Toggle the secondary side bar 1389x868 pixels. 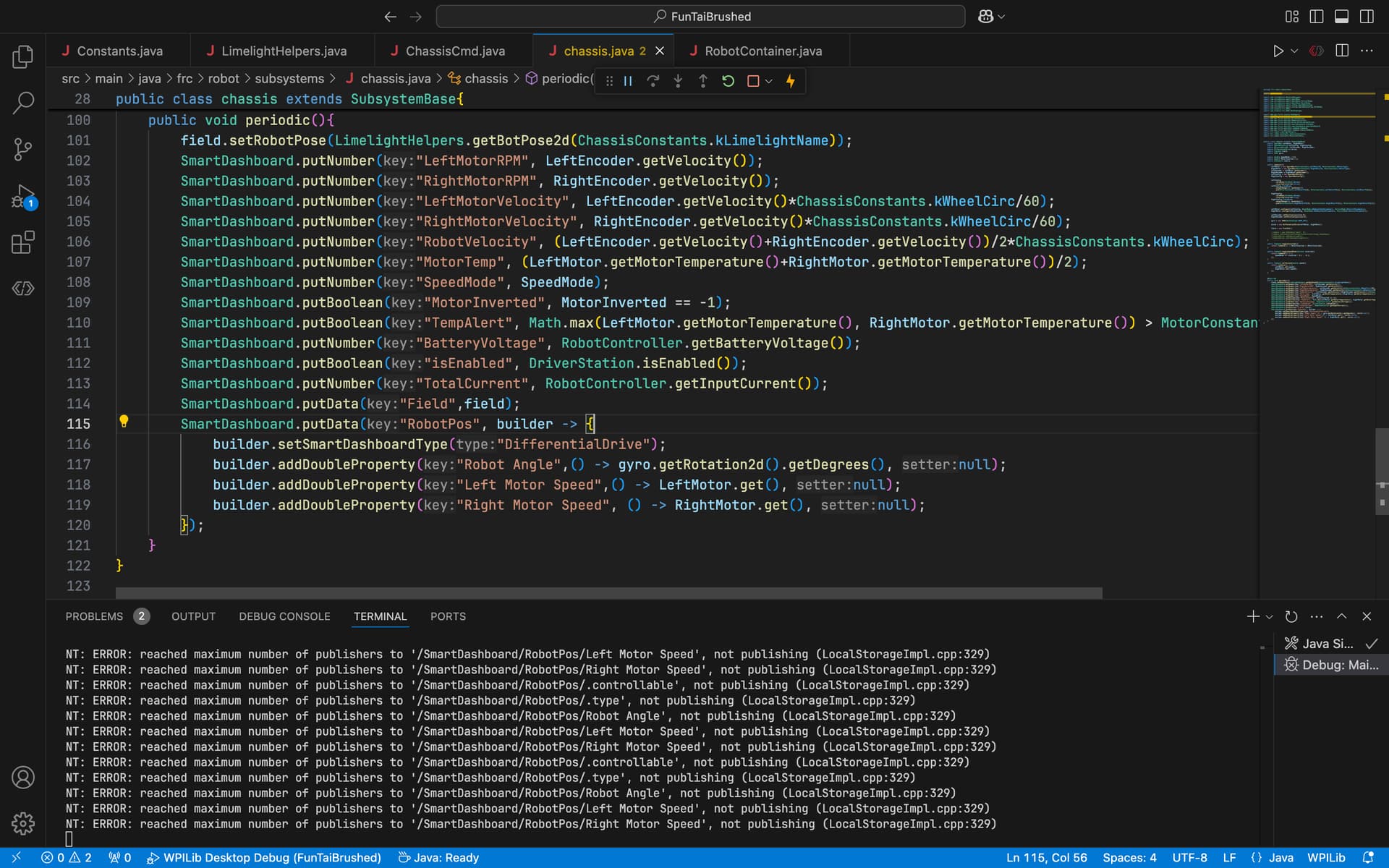pos(1367,16)
